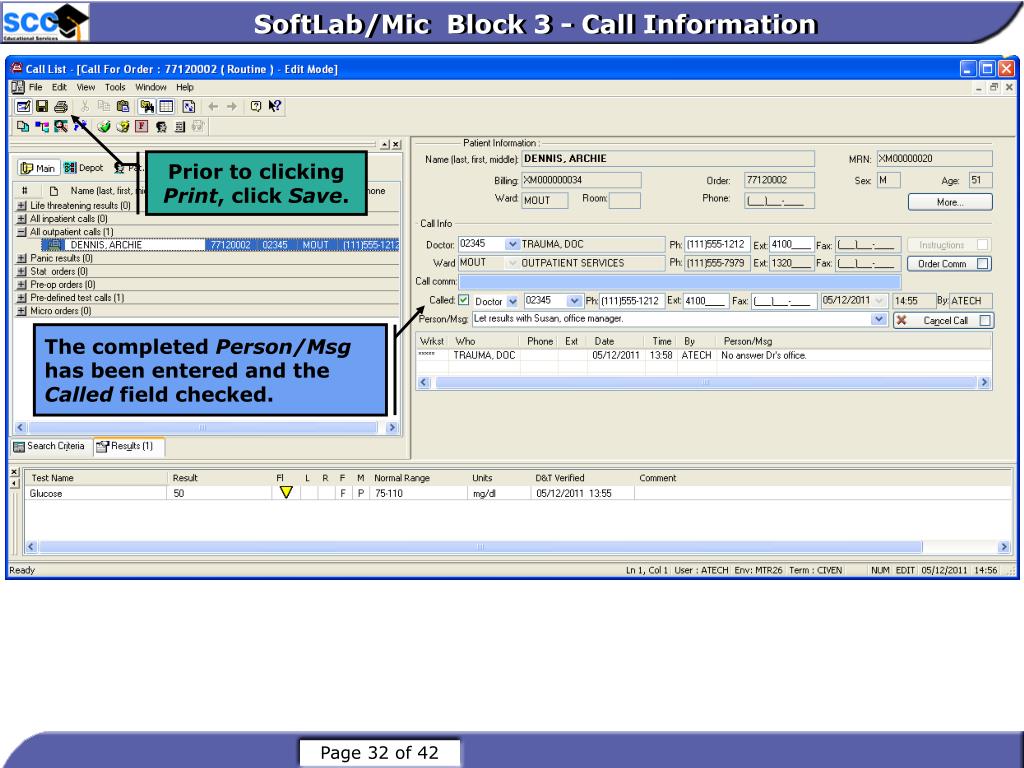Open the File menu
Image resolution: width=1024 pixels, height=768 pixels.
pyautogui.click(x=35, y=87)
